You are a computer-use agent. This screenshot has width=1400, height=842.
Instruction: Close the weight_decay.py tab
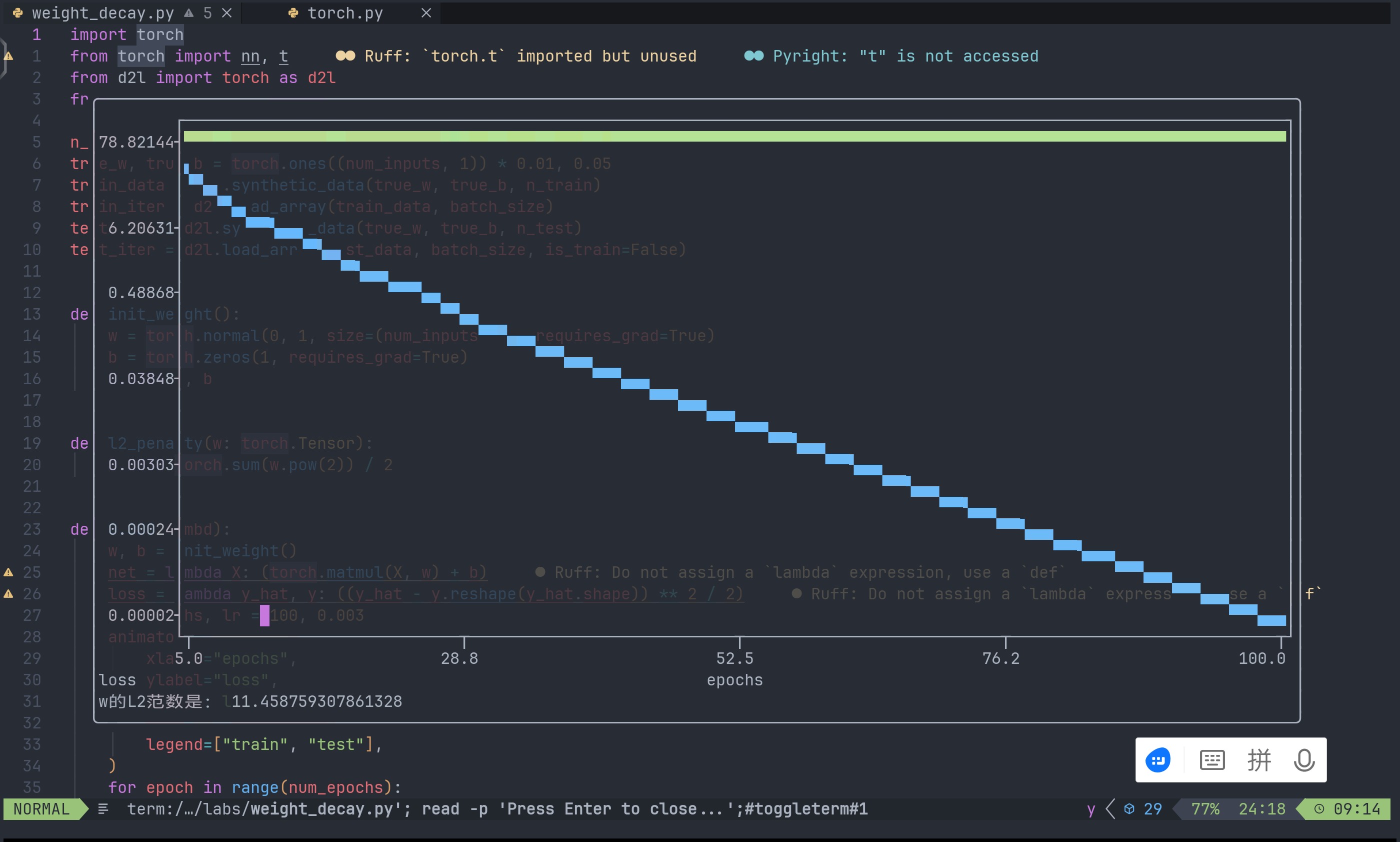tap(227, 13)
